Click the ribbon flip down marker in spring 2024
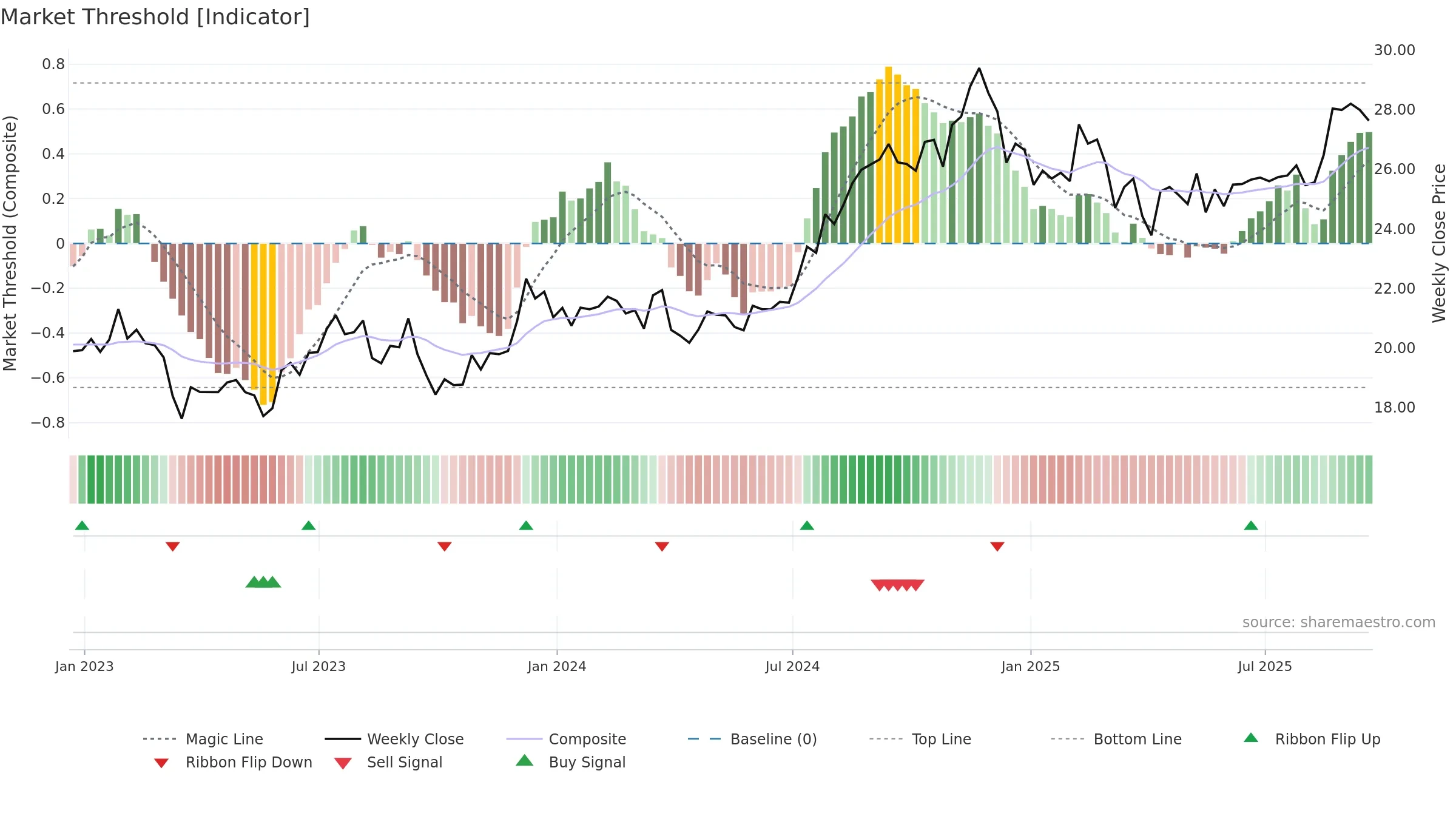 click(662, 547)
